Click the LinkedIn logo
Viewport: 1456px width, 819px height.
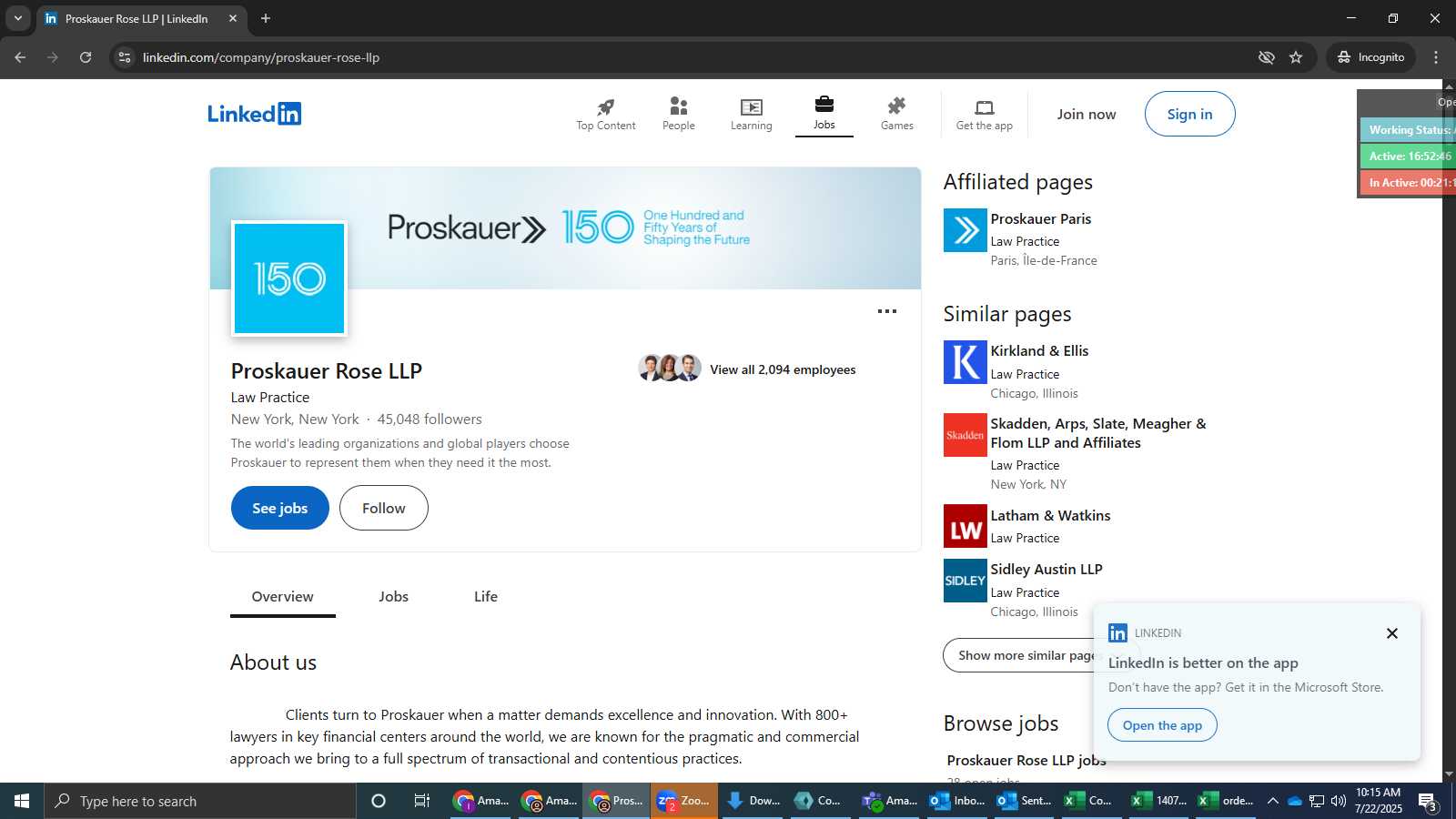click(254, 114)
